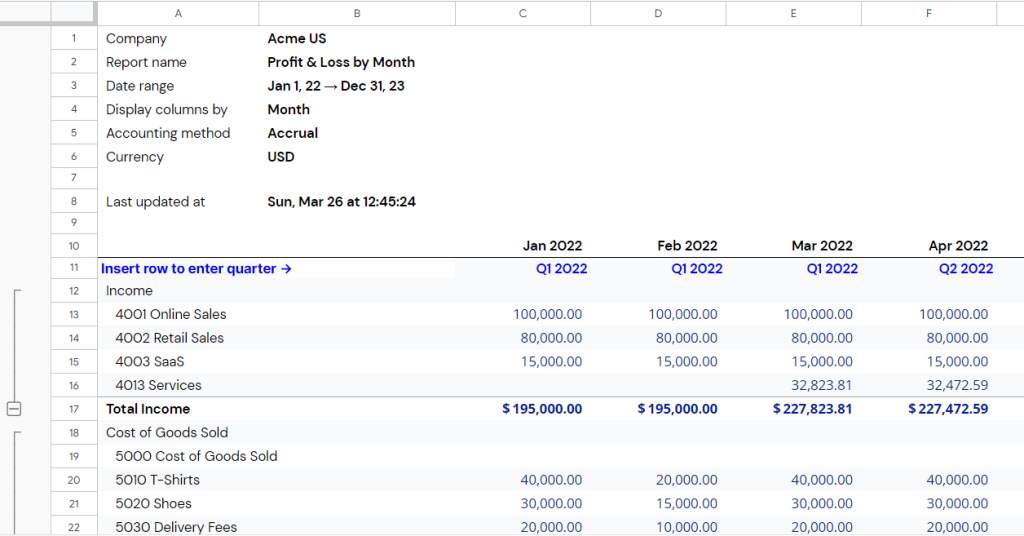Collapse the Income row group with the minus button
Viewport: 1024px width, 536px height.
14,409
